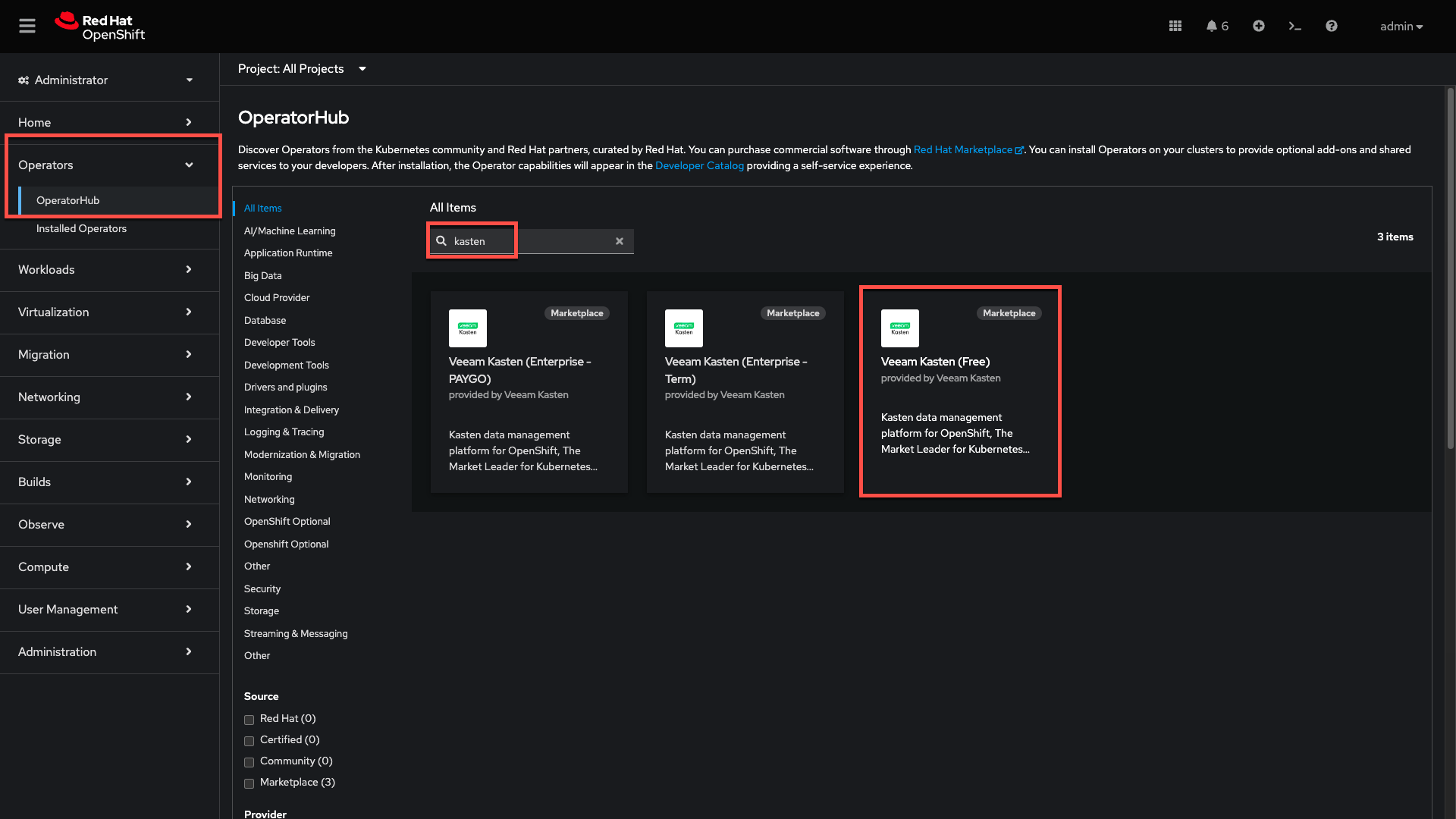Open the Veeam Kasten (Free) operator card
The image size is (1456, 819).
(962, 392)
